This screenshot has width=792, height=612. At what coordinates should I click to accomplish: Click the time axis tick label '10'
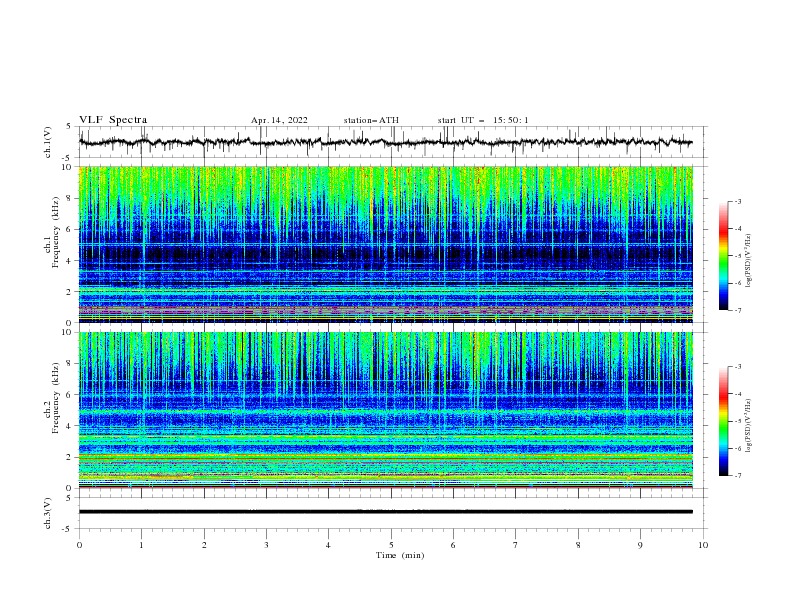tap(703, 545)
